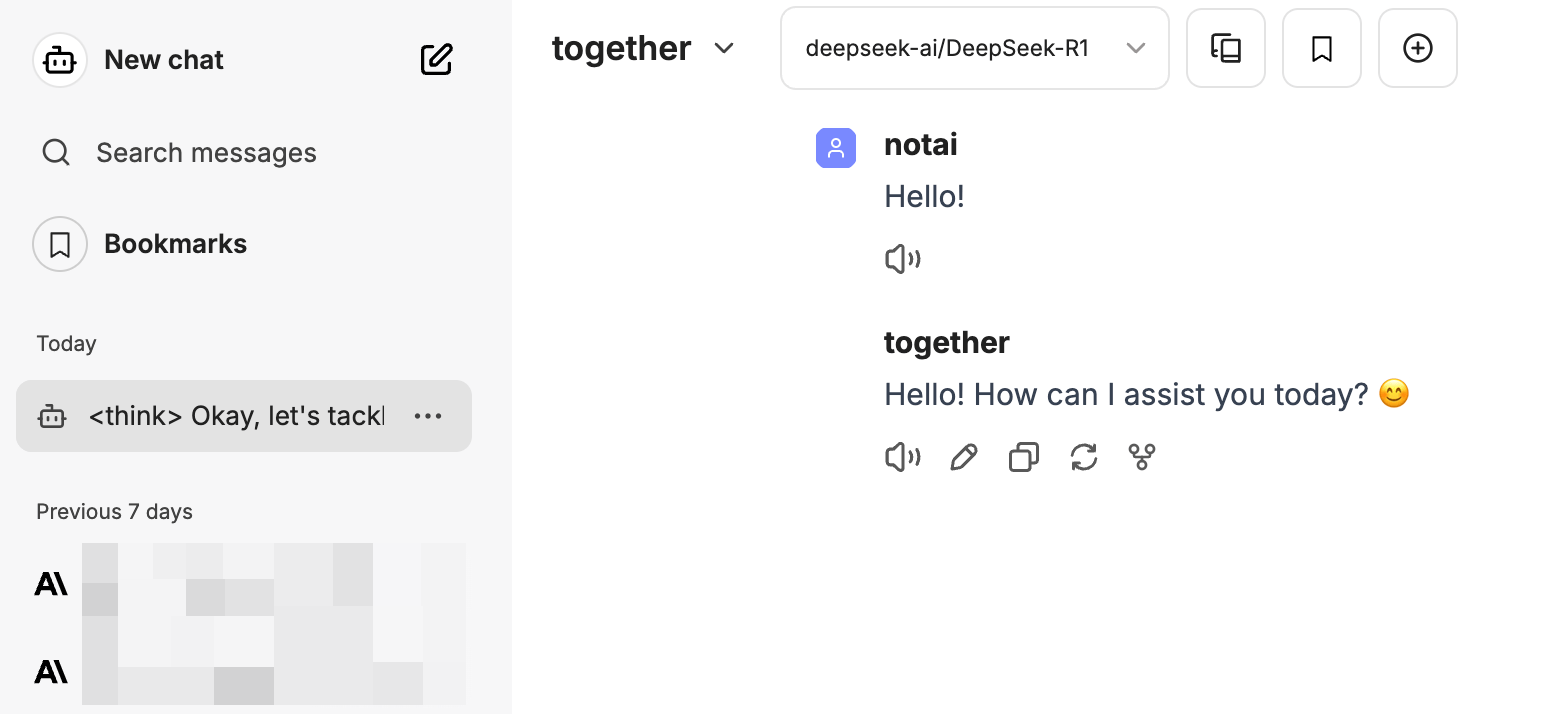This screenshot has width=1560, height=714.
Task: Open the three-dots menu for the selected conversation
Action: coord(428,416)
